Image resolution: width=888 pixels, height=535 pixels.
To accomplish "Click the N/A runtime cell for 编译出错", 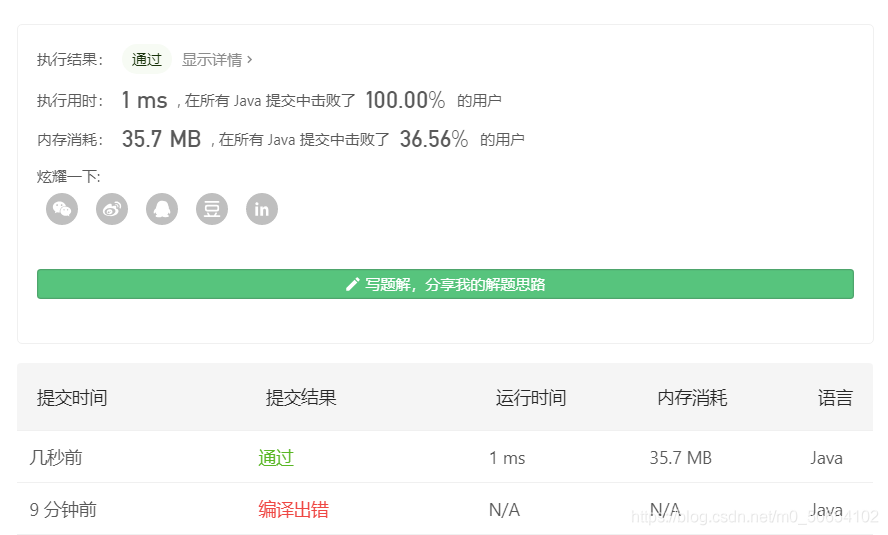I will (505, 510).
